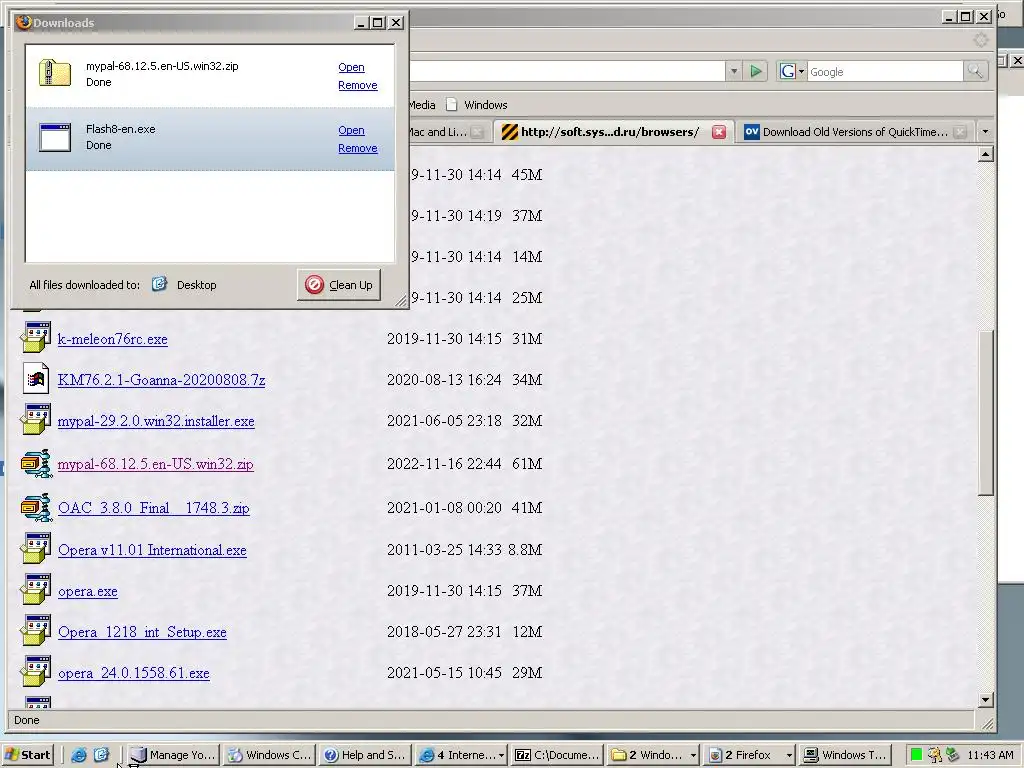The image size is (1024, 768).
Task: Open the Windows bookmark in bookmarks toolbar
Action: point(477,105)
